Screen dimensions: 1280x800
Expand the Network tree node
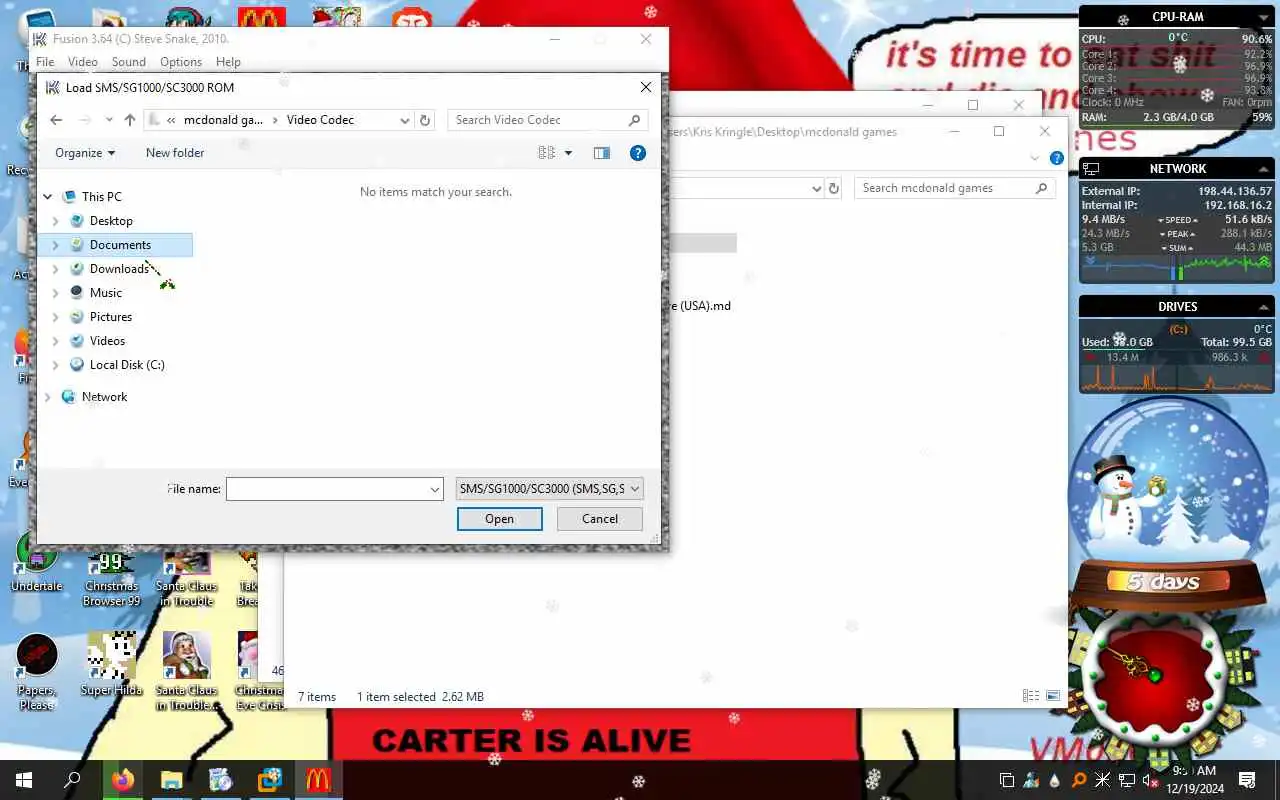[x=48, y=397]
